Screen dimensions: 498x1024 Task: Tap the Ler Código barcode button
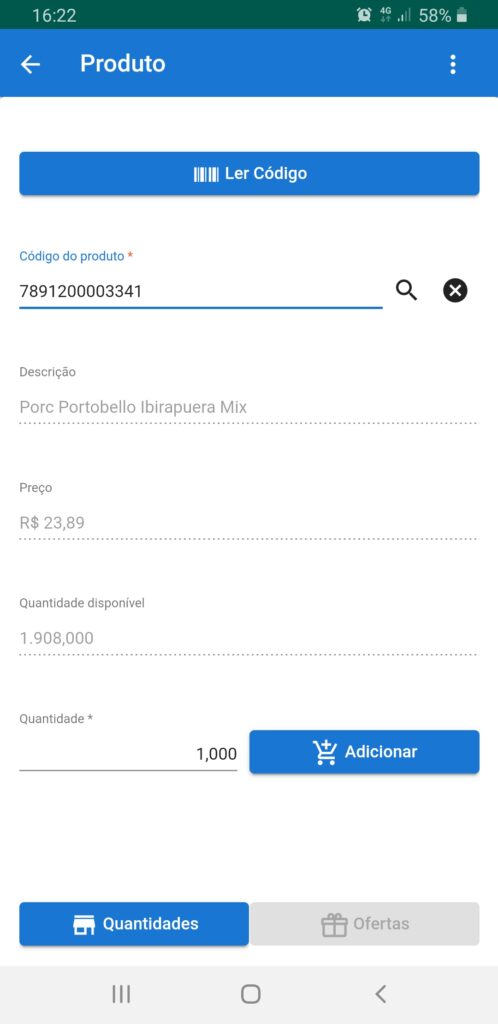tap(249, 174)
